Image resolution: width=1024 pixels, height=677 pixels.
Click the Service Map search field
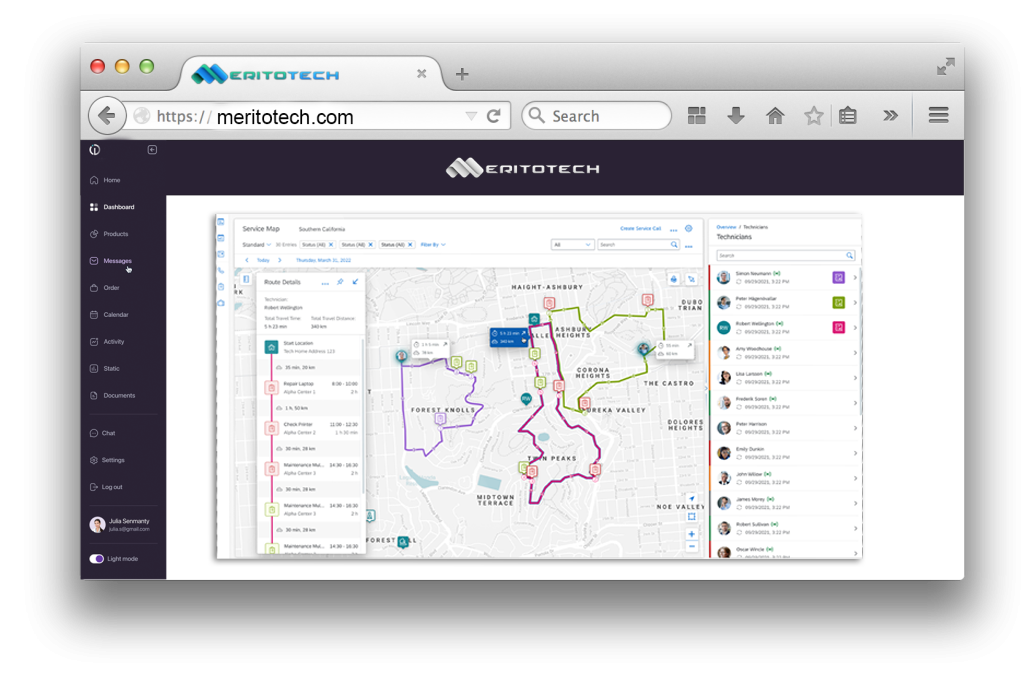[638, 245]
